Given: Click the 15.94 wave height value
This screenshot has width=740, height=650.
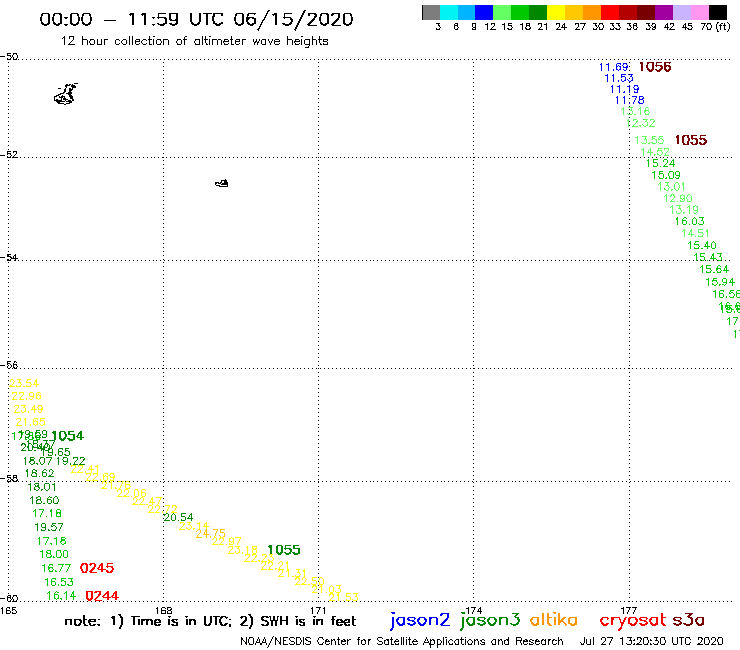Looking at the screenshot, I should point(720,282).
